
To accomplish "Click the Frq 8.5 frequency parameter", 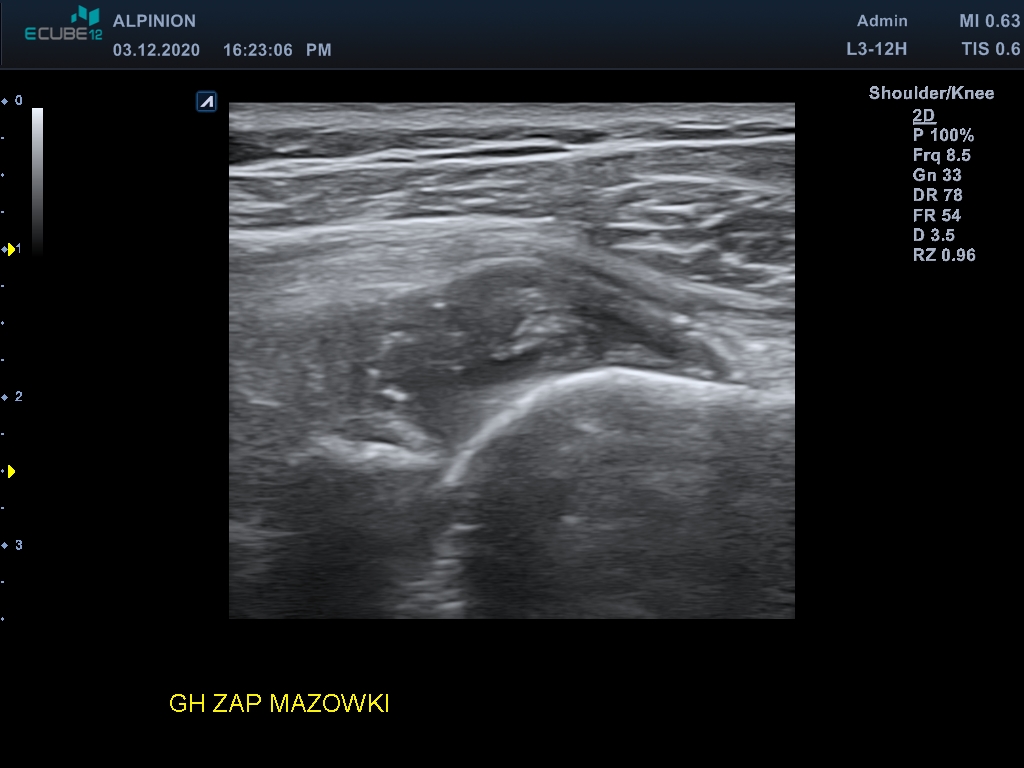I will (941, 155).
